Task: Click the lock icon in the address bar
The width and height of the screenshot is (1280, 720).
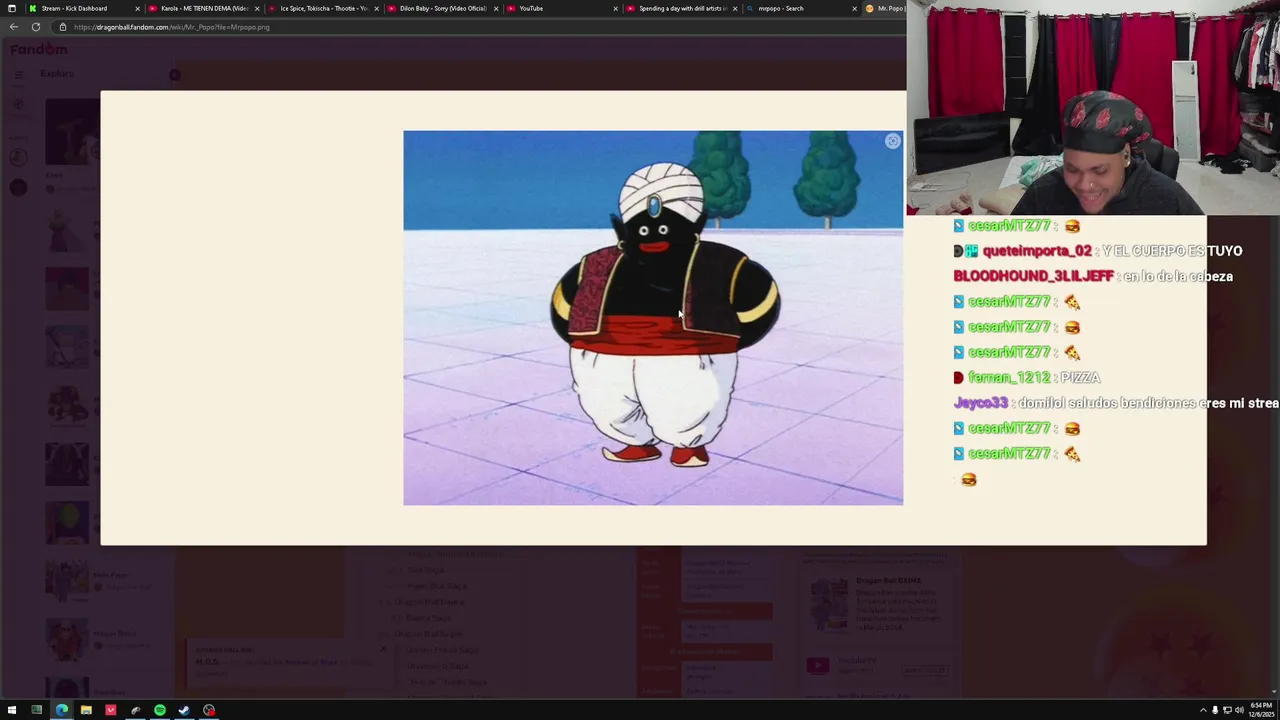Action: click(x=63, y=27)
